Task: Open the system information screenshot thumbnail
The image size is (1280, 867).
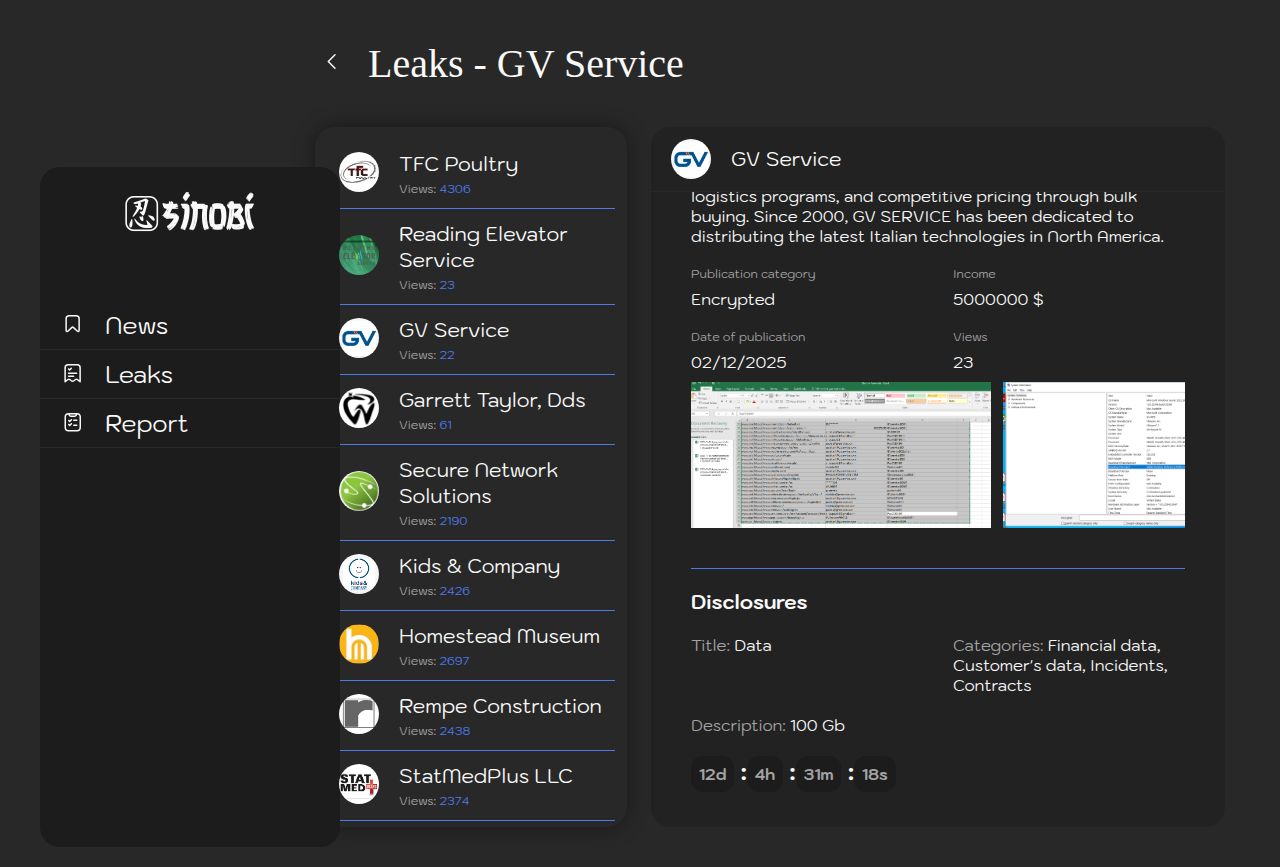Action: [x=1093, y=455]
